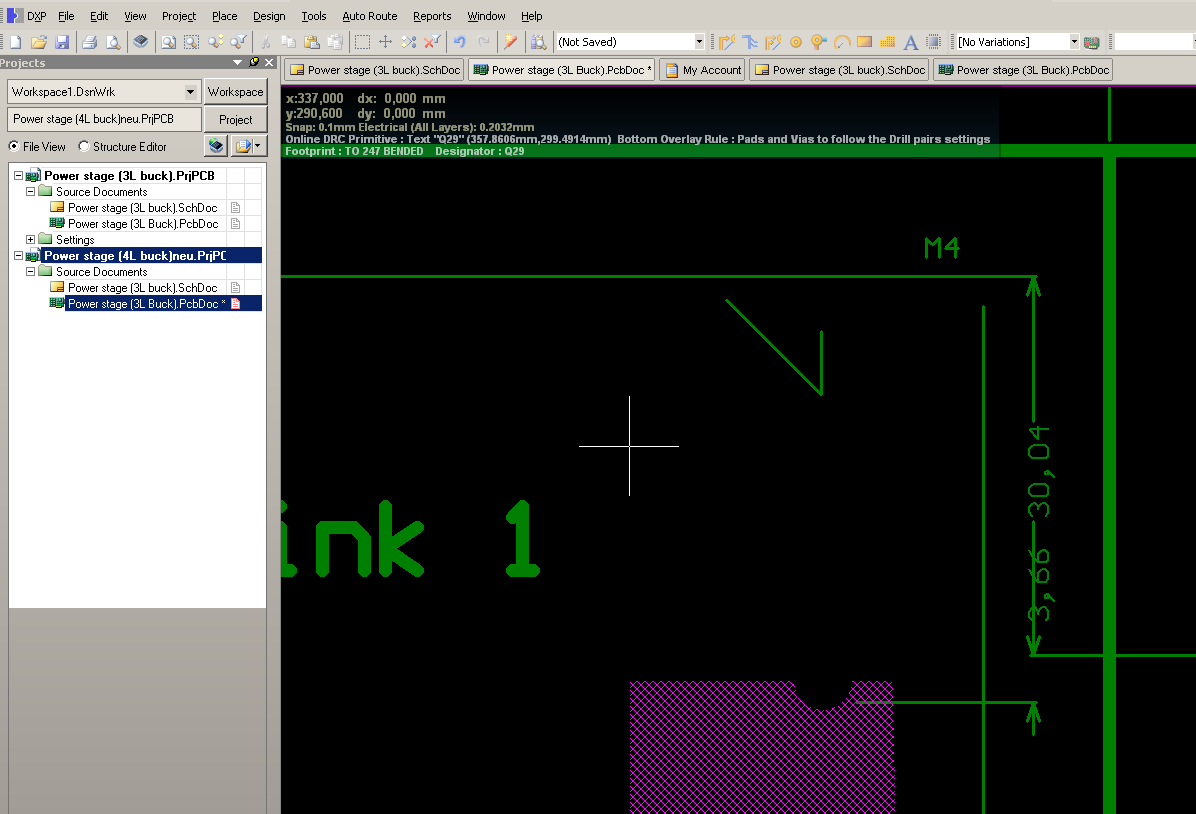Select Power stage (3L buck).SchDoc in the first project
This screenshot has width=1196, height=814.
tap(143, 208)
